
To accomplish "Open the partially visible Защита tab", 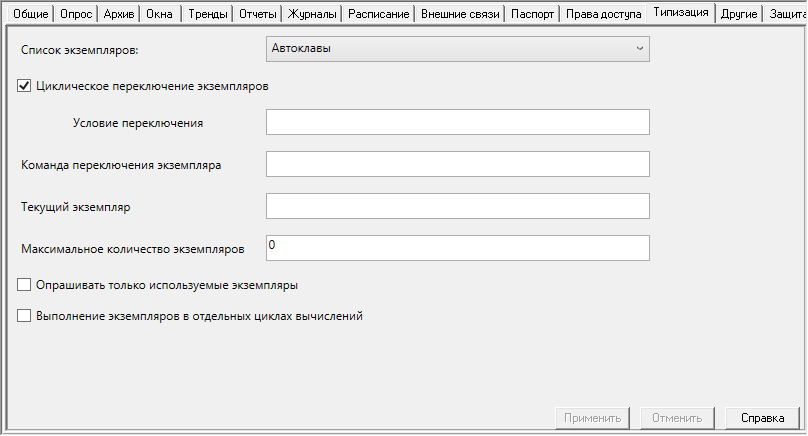I will 786,14.
